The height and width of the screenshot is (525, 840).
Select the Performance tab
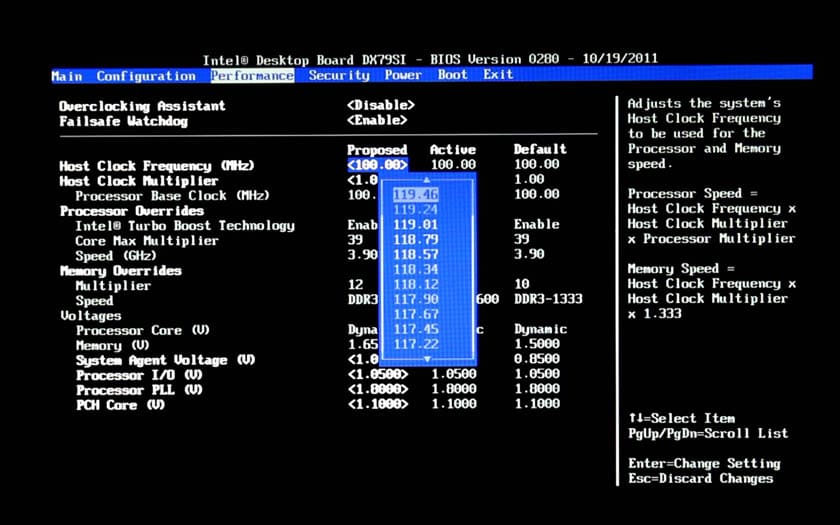[x=252, y=76]
